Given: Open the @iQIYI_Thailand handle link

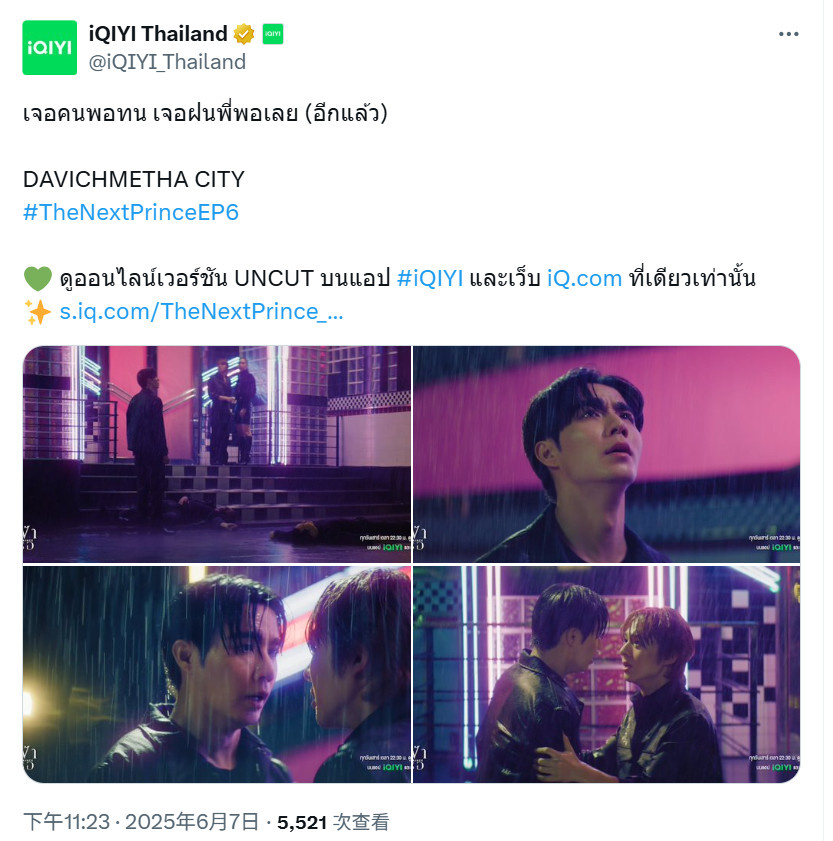Looking at the screenshot, I should tap(167, 62).
